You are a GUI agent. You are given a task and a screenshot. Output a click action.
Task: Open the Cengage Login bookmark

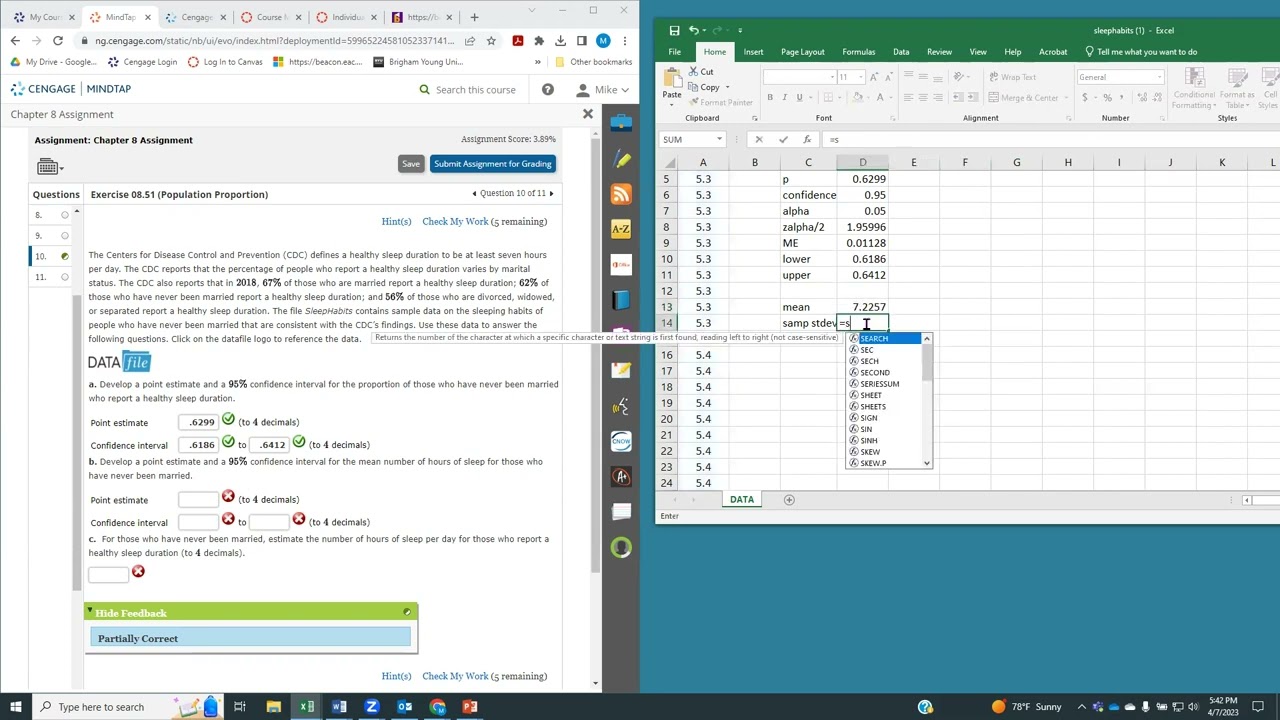(142, 62)
